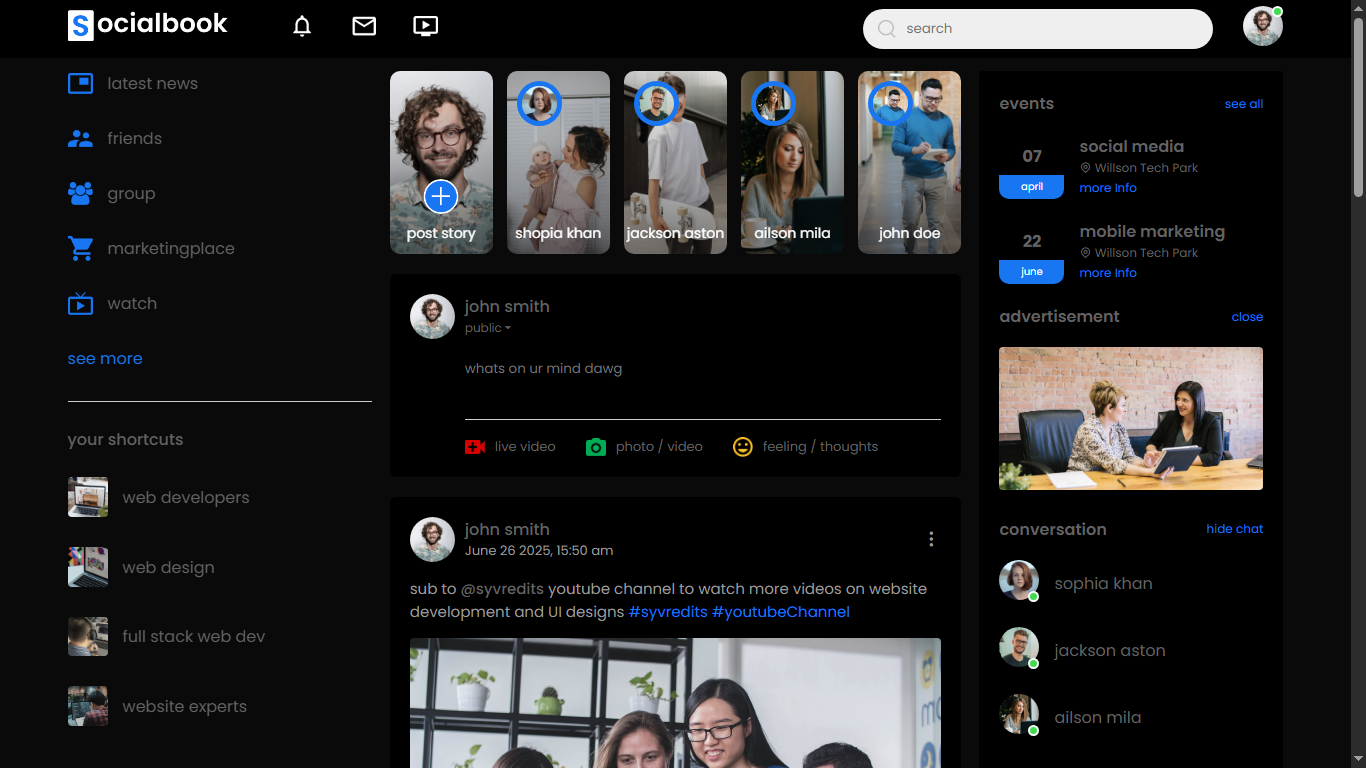Click jackson aston's conversation avatar
Viewport: 1366px width, 768px height.
click(1019, 647)
